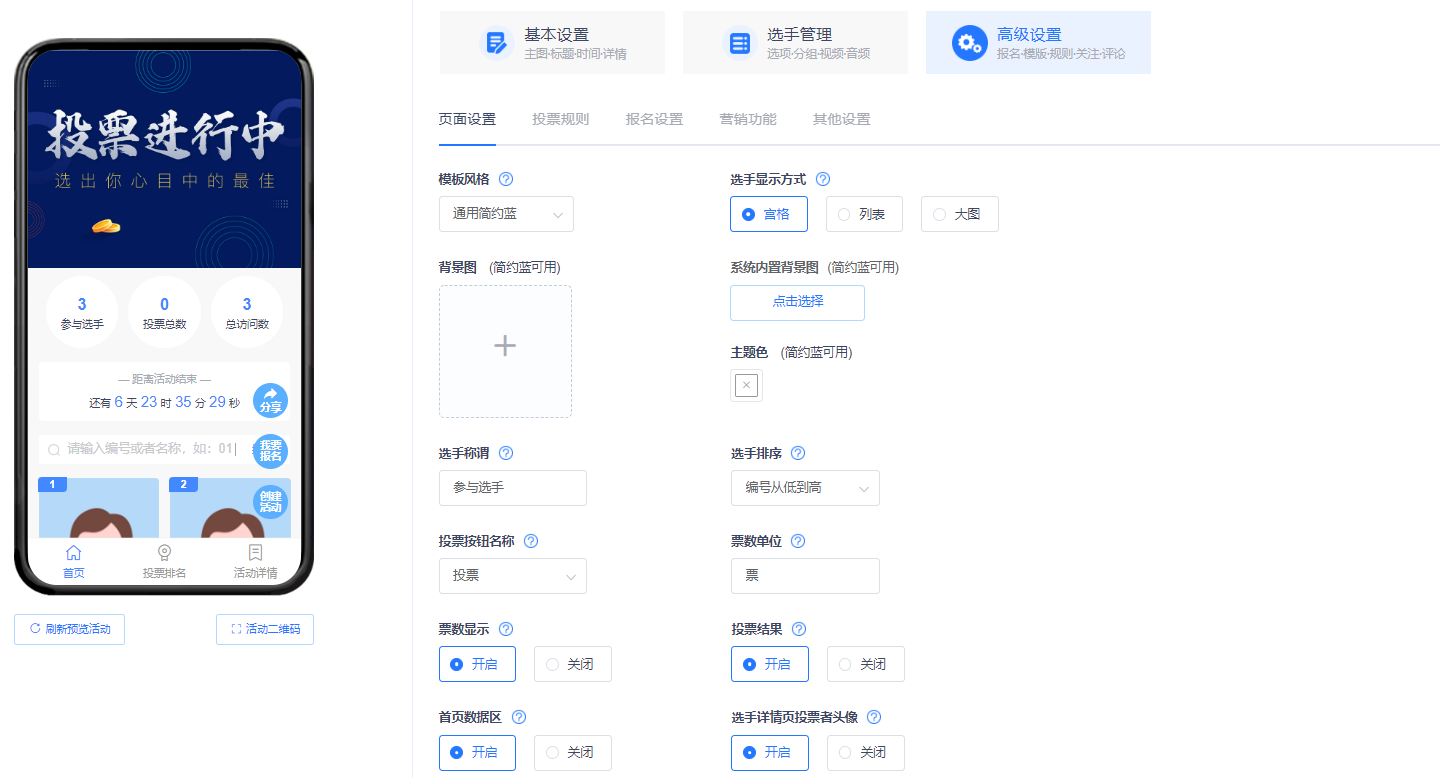
Task: Click the 刷新预览活动 button
Action: click(70, 630)
